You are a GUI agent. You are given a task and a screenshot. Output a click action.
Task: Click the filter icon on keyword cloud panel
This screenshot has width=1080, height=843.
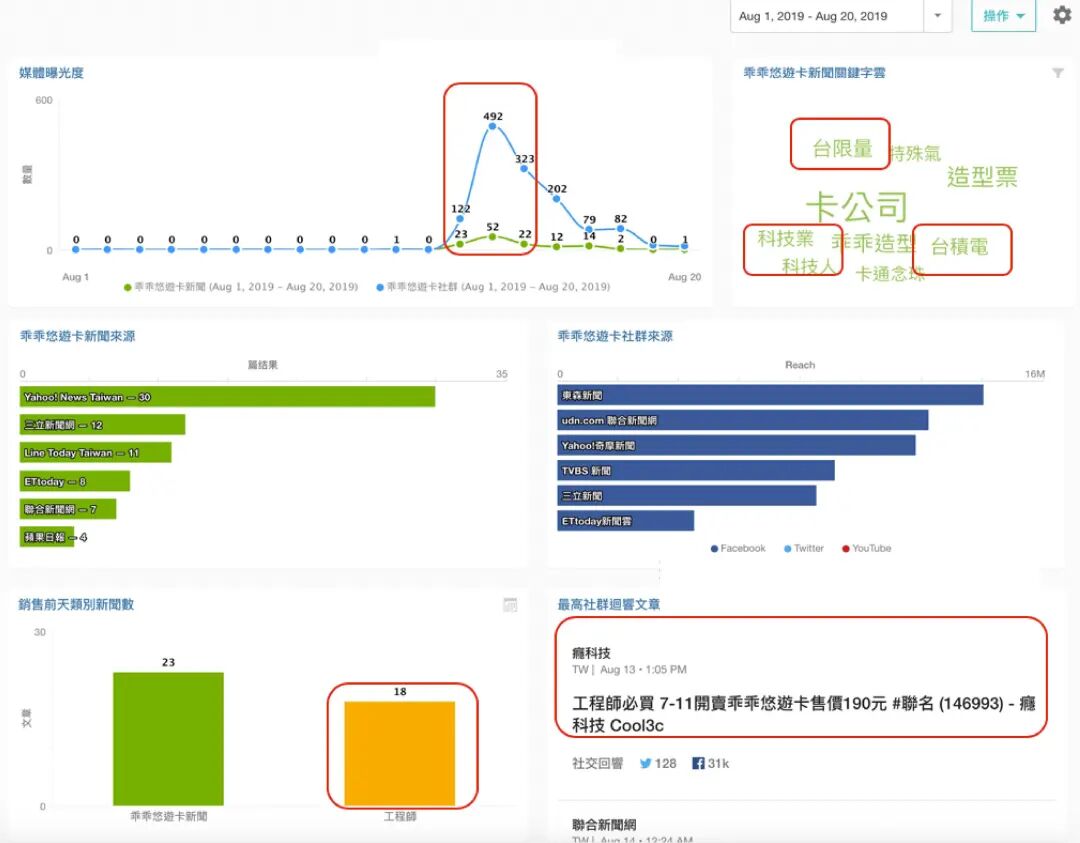pyautogui.click(x=1058, y=73)
